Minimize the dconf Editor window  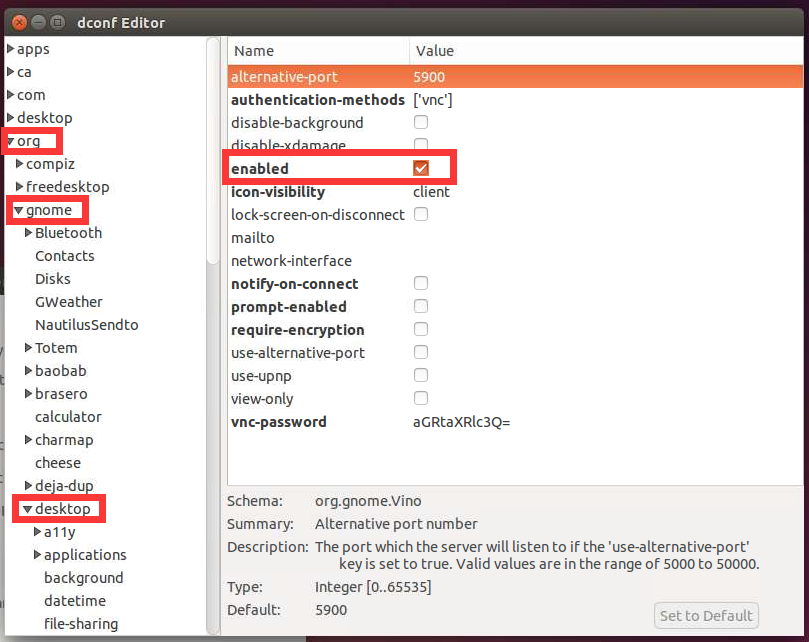pos(39,22)
